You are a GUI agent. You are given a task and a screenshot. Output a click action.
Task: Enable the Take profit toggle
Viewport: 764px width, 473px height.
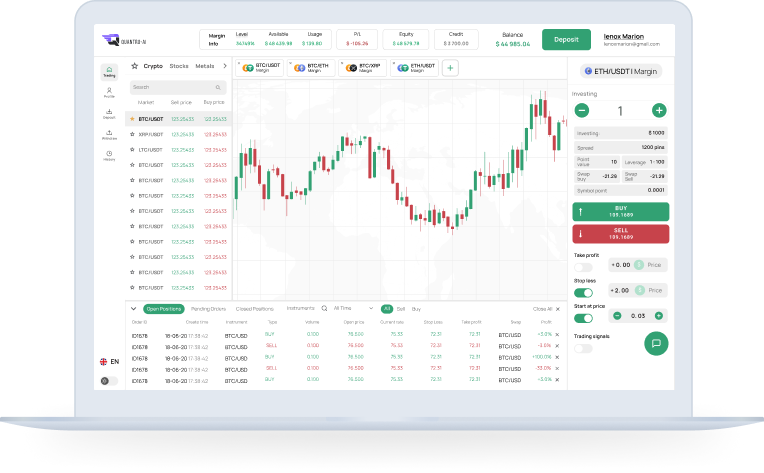pyautogui.click(x=582, y=265)
